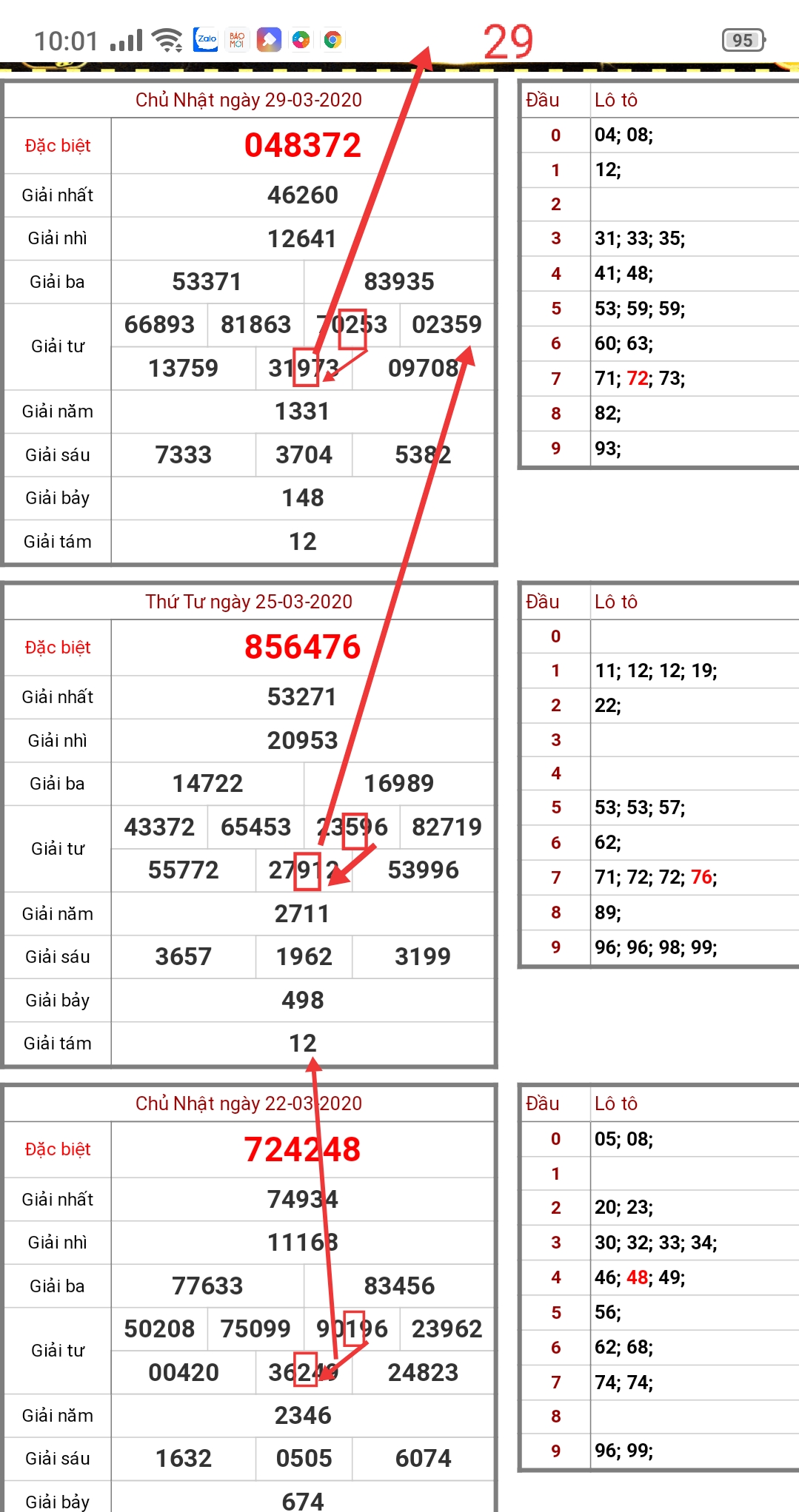The image size is (799, 1512).
Task: Tap the cellular signal bars icon
Action: (x=126, y=41)
